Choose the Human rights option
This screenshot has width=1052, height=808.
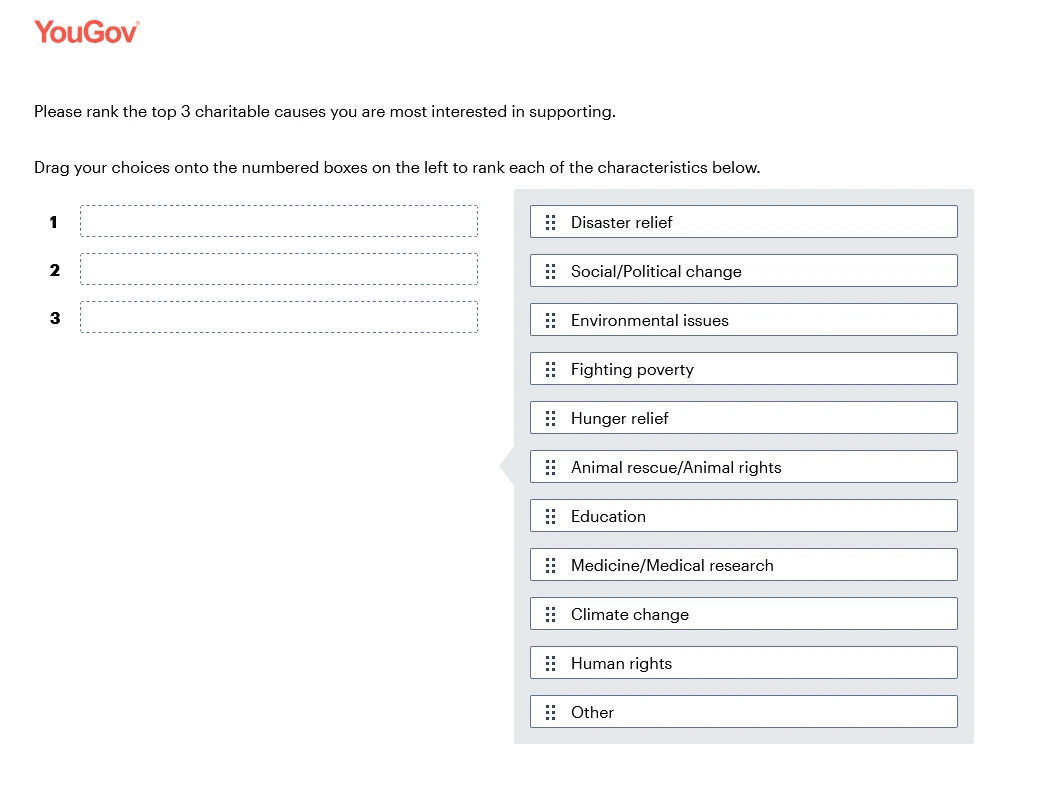pyautogui.click(x=742, y=663)
